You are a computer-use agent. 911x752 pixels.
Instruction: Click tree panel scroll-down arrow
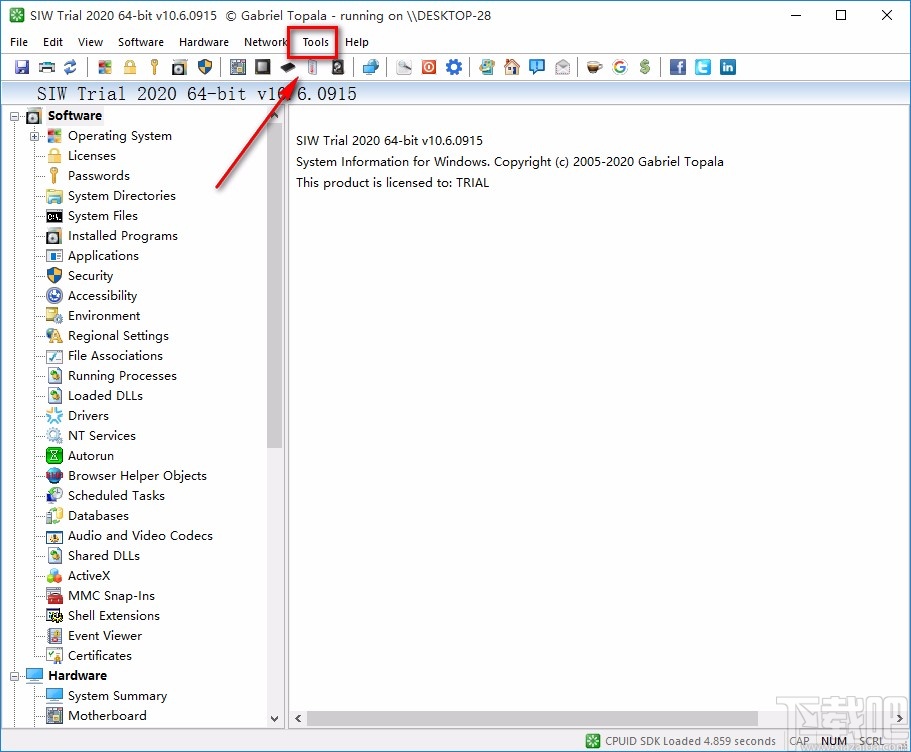pyautogui.click(x=274, y=719)
